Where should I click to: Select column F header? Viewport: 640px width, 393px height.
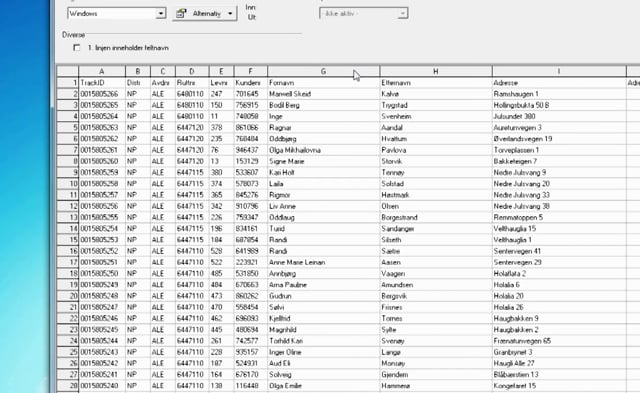251,71
